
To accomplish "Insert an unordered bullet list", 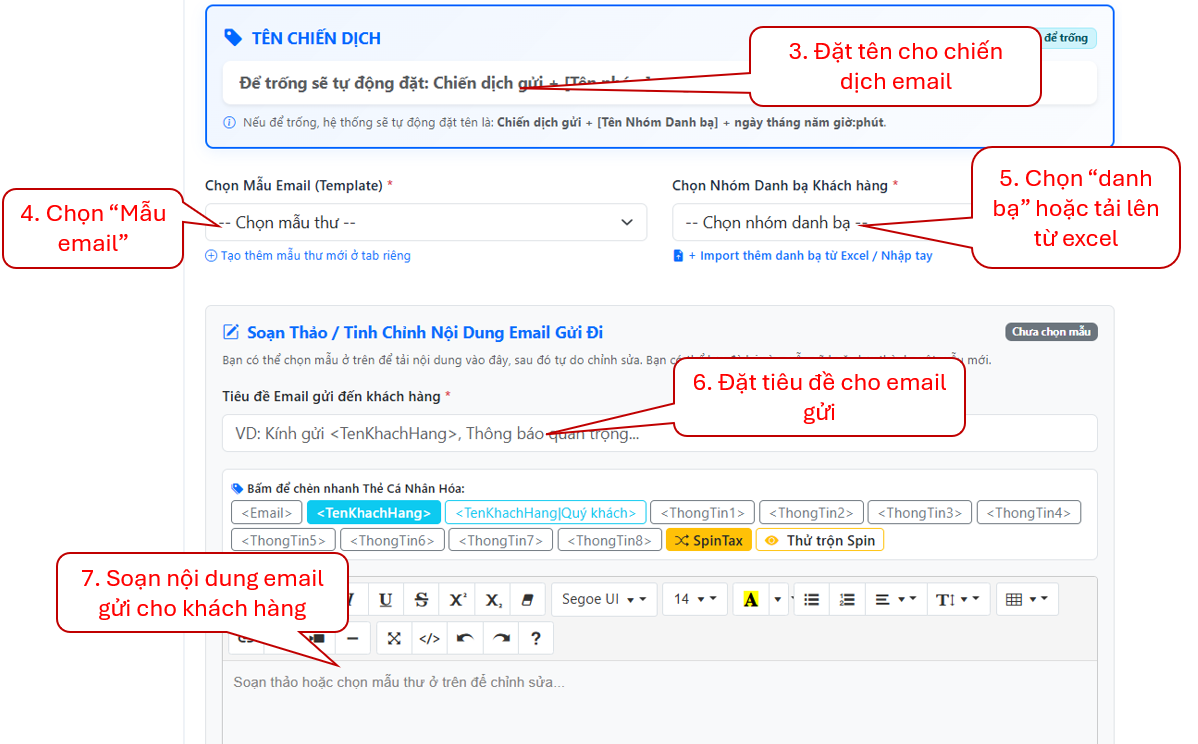I will click(x=811, y=600).
